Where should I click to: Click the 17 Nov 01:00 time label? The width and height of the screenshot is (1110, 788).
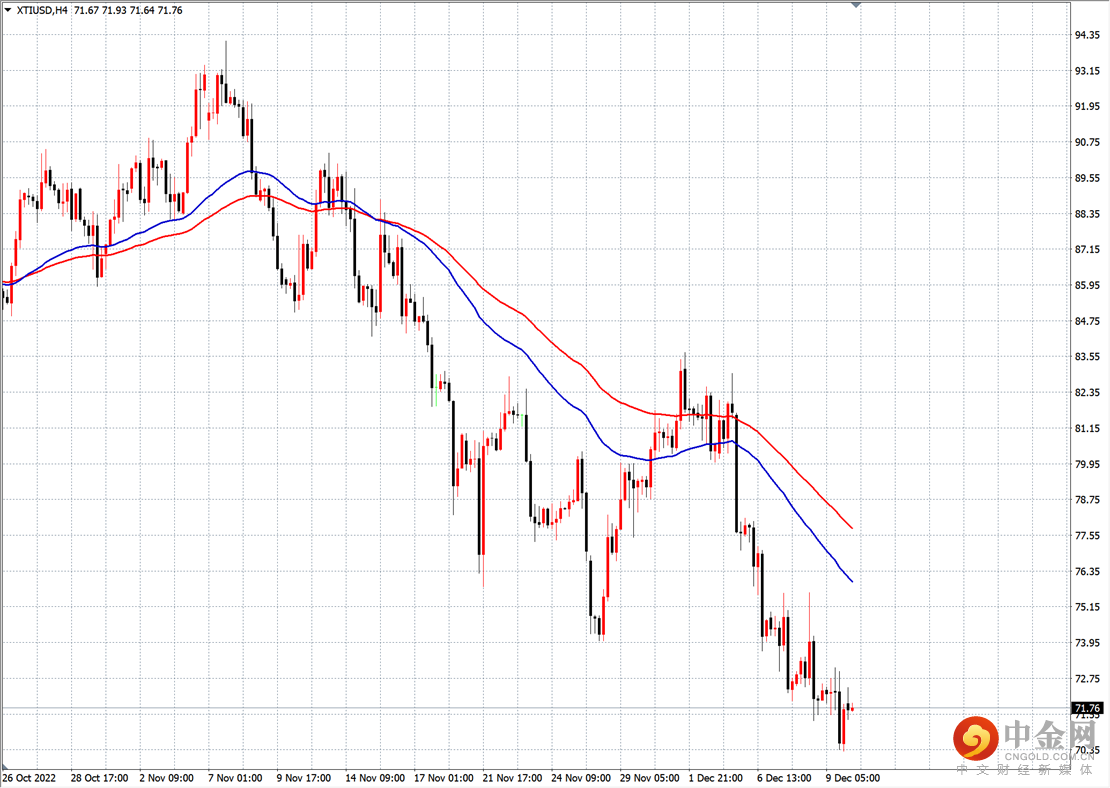[x=442, y=777]
